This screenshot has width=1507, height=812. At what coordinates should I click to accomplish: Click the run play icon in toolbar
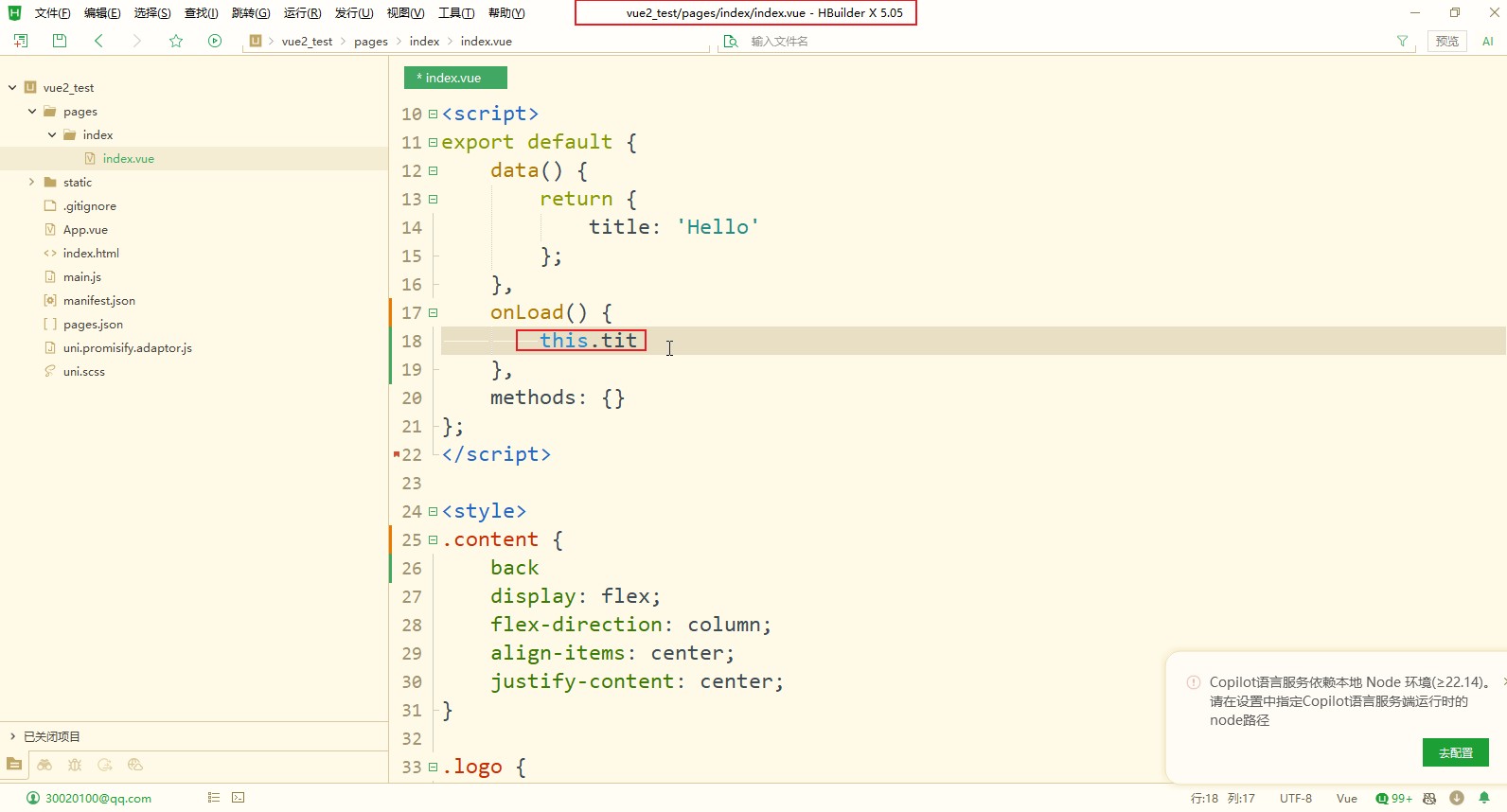215,41
